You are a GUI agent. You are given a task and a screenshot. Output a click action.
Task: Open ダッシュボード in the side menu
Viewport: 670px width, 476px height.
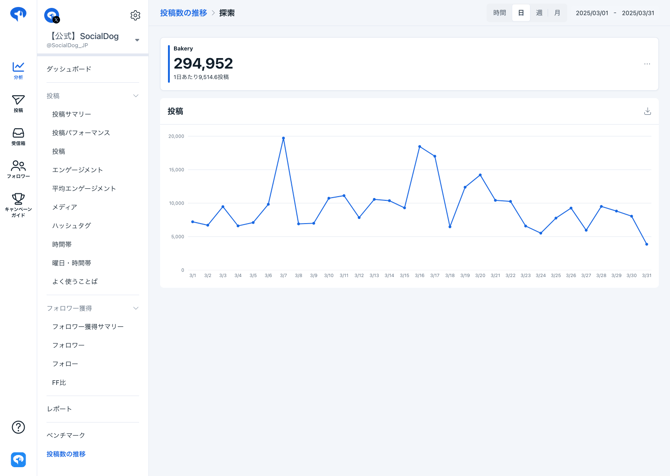coord(69,69)
